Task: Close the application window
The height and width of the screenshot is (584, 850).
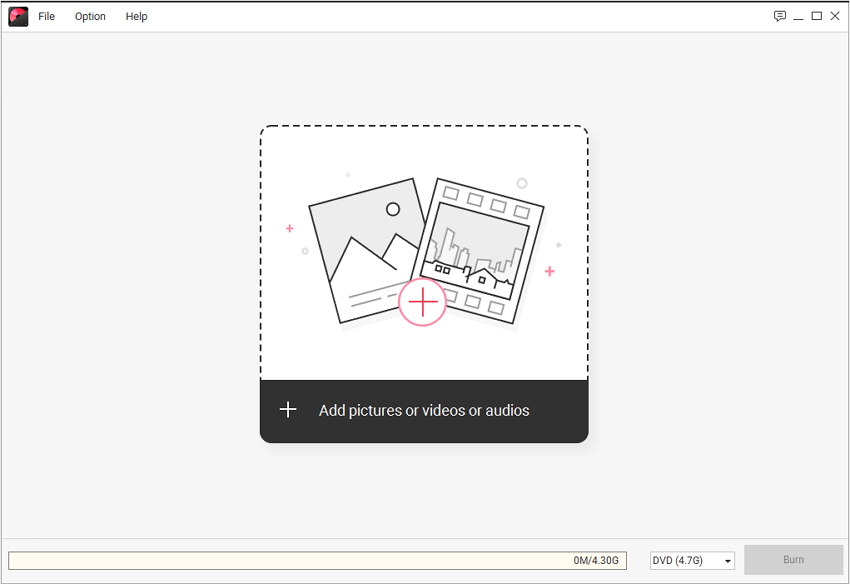Action: [835, 16]
